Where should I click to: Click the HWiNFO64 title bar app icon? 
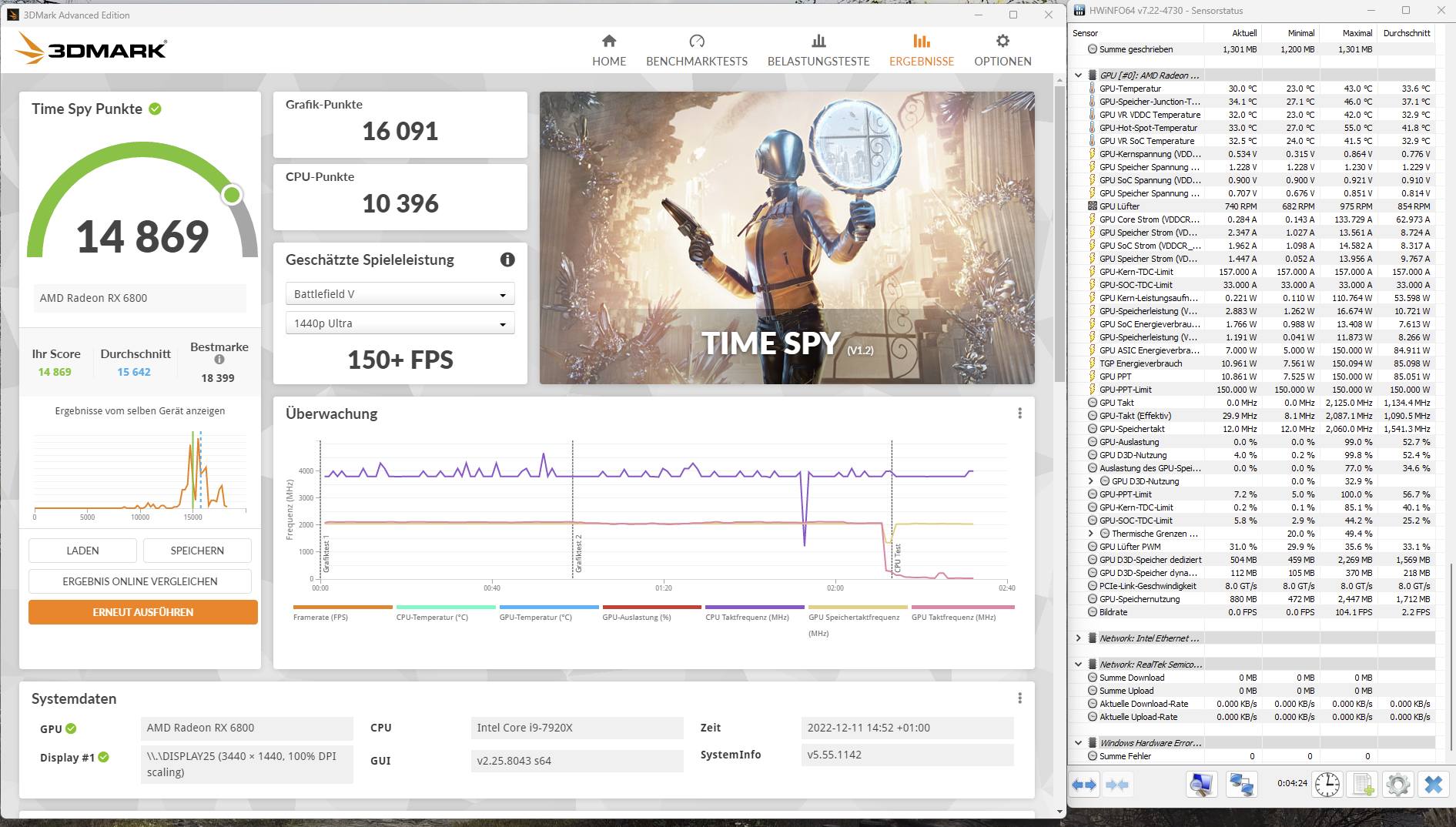[1079, 11]
